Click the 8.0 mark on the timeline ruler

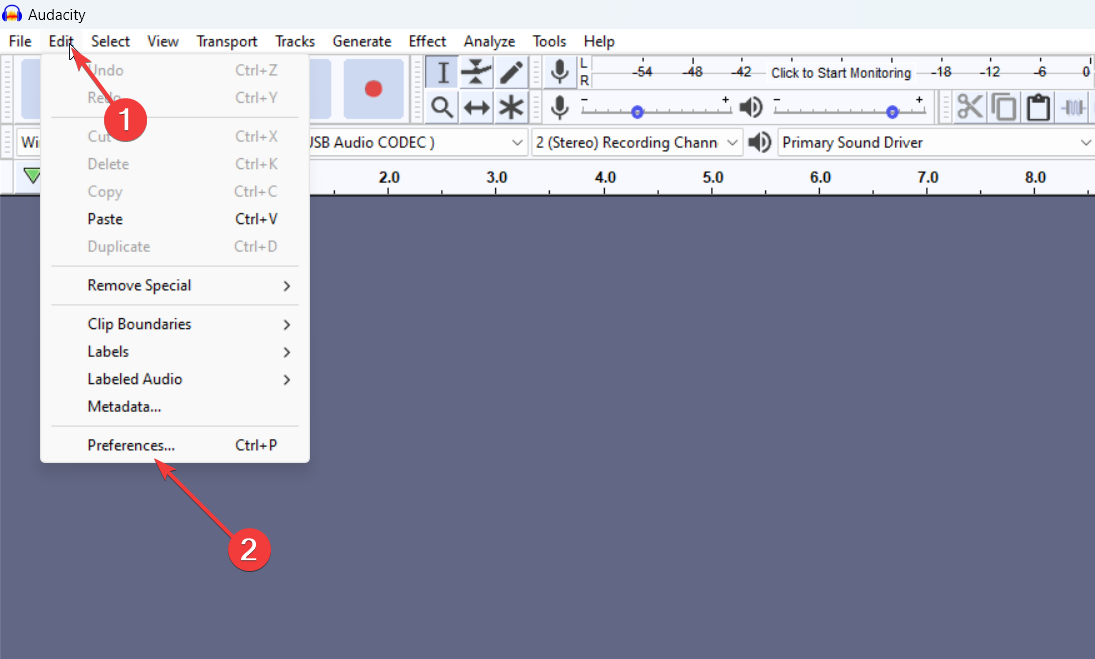point(1035,177)
